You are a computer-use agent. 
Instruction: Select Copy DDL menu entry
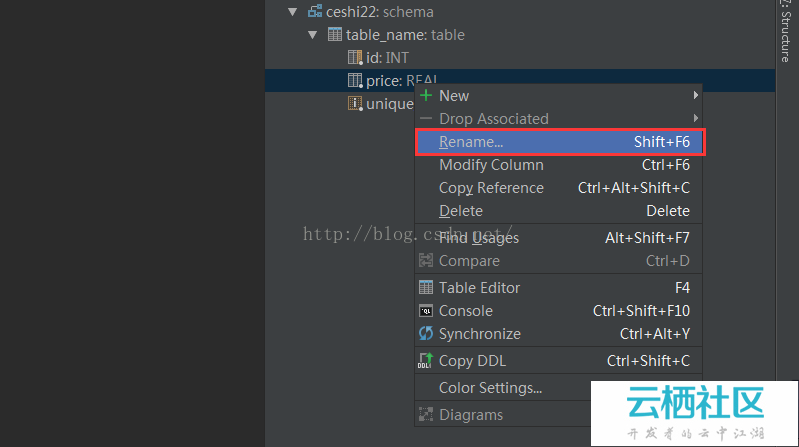(x=558, y=361)
